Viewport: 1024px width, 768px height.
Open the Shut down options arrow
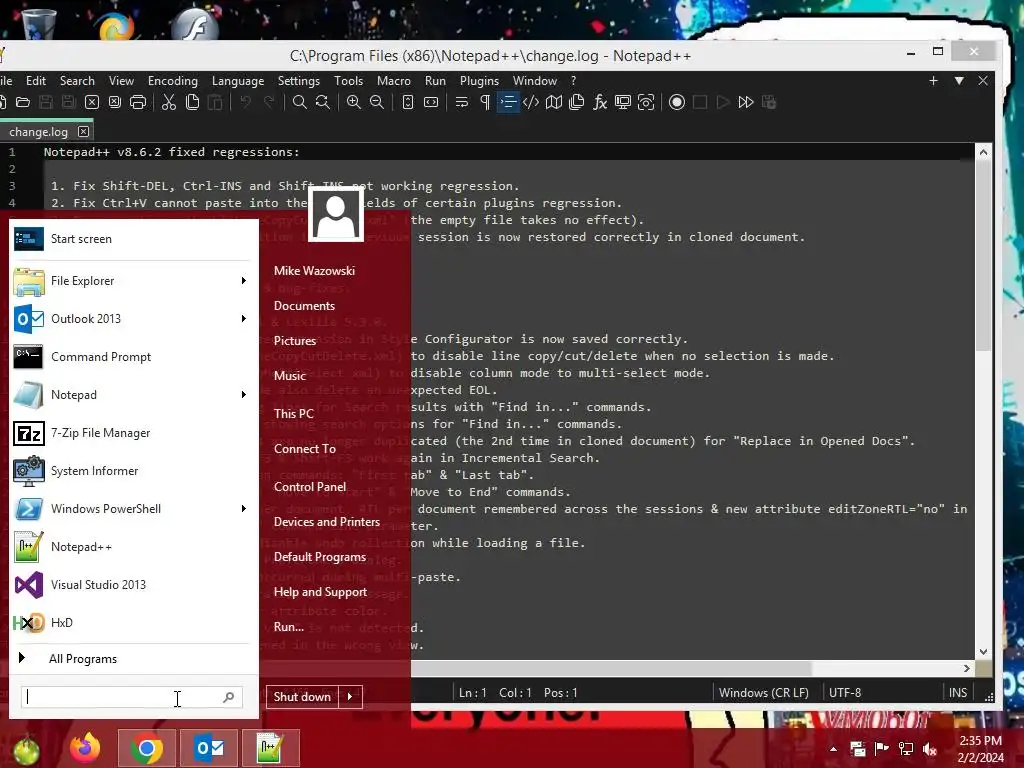(x=351, y=697)
